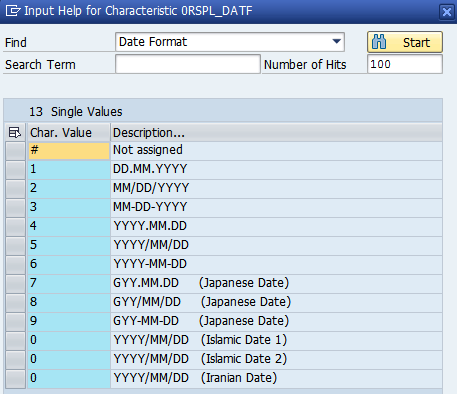Image resolution: width=457 pixels, height=394 pixels.
Task: Select row marker for MM/DD/YYYY
Action: point(15,189)
